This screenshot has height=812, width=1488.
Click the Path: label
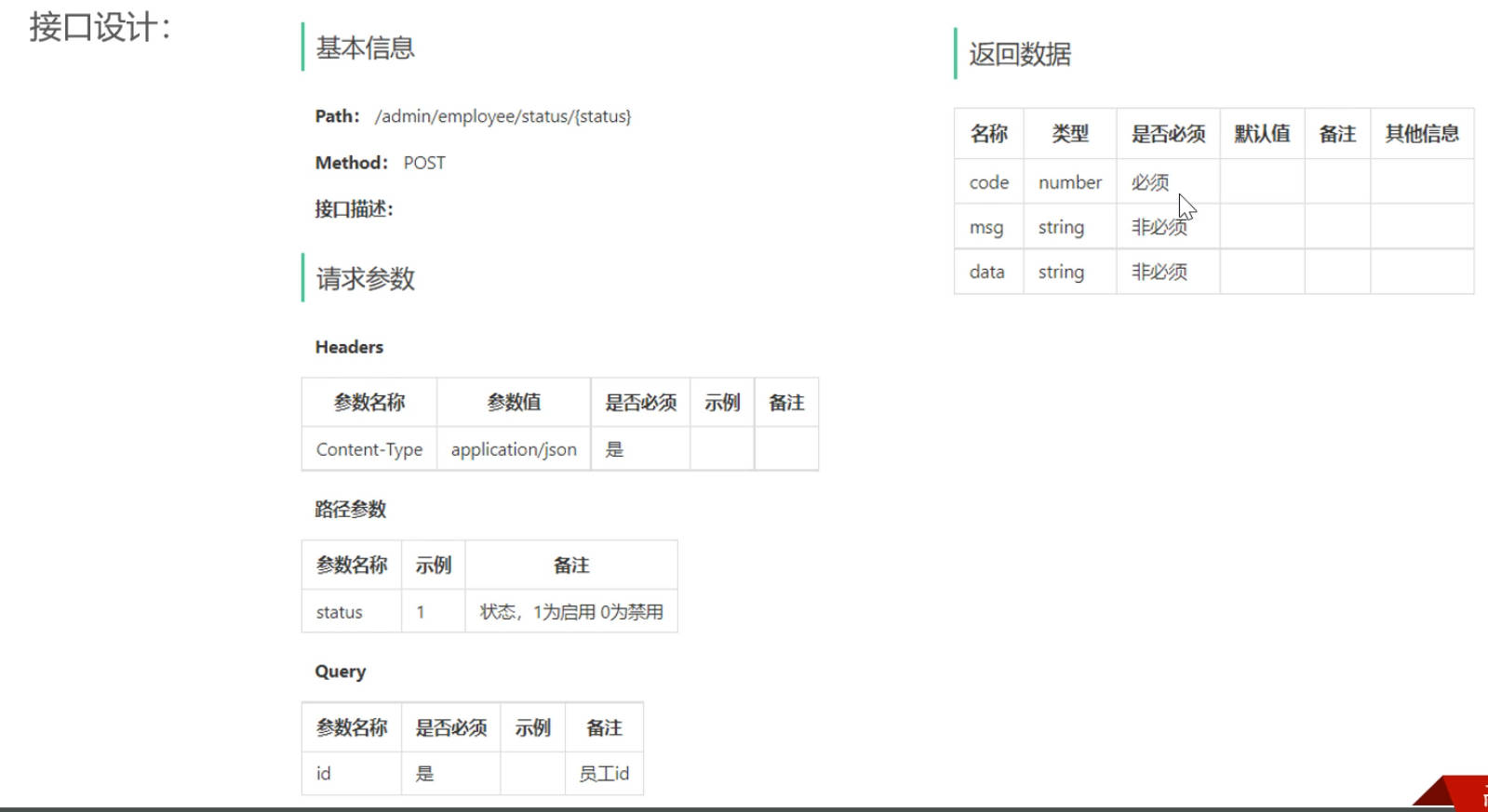tap(337, 116)
